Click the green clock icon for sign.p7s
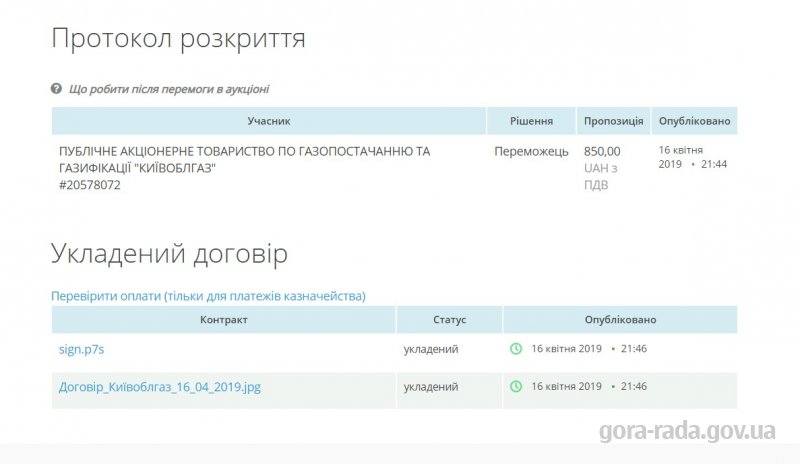The width and height of the screenshot is (800, 464). (x=516, y=349)
